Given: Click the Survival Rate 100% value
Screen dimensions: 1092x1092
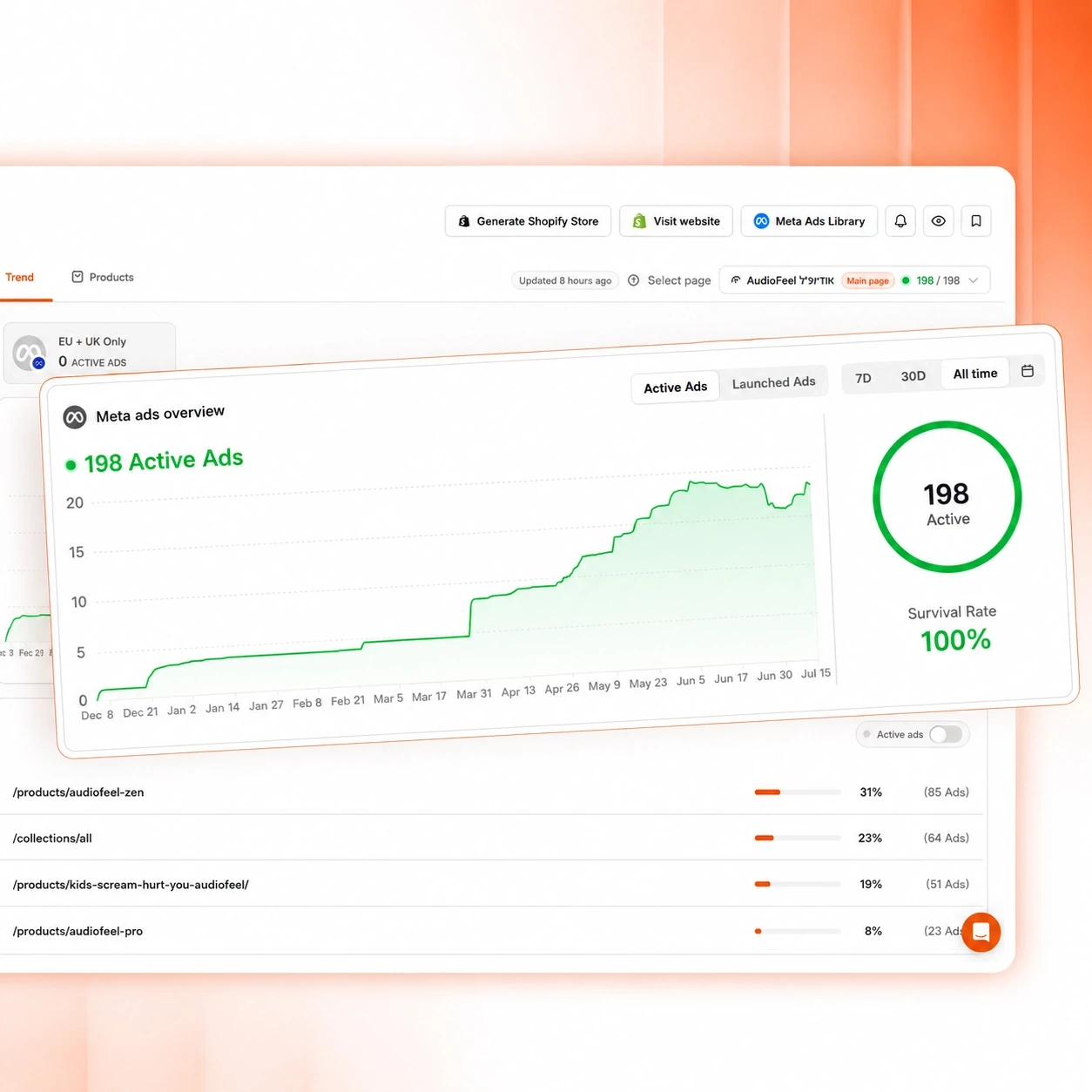Looking at the screenshot, I should coord(955,640).
